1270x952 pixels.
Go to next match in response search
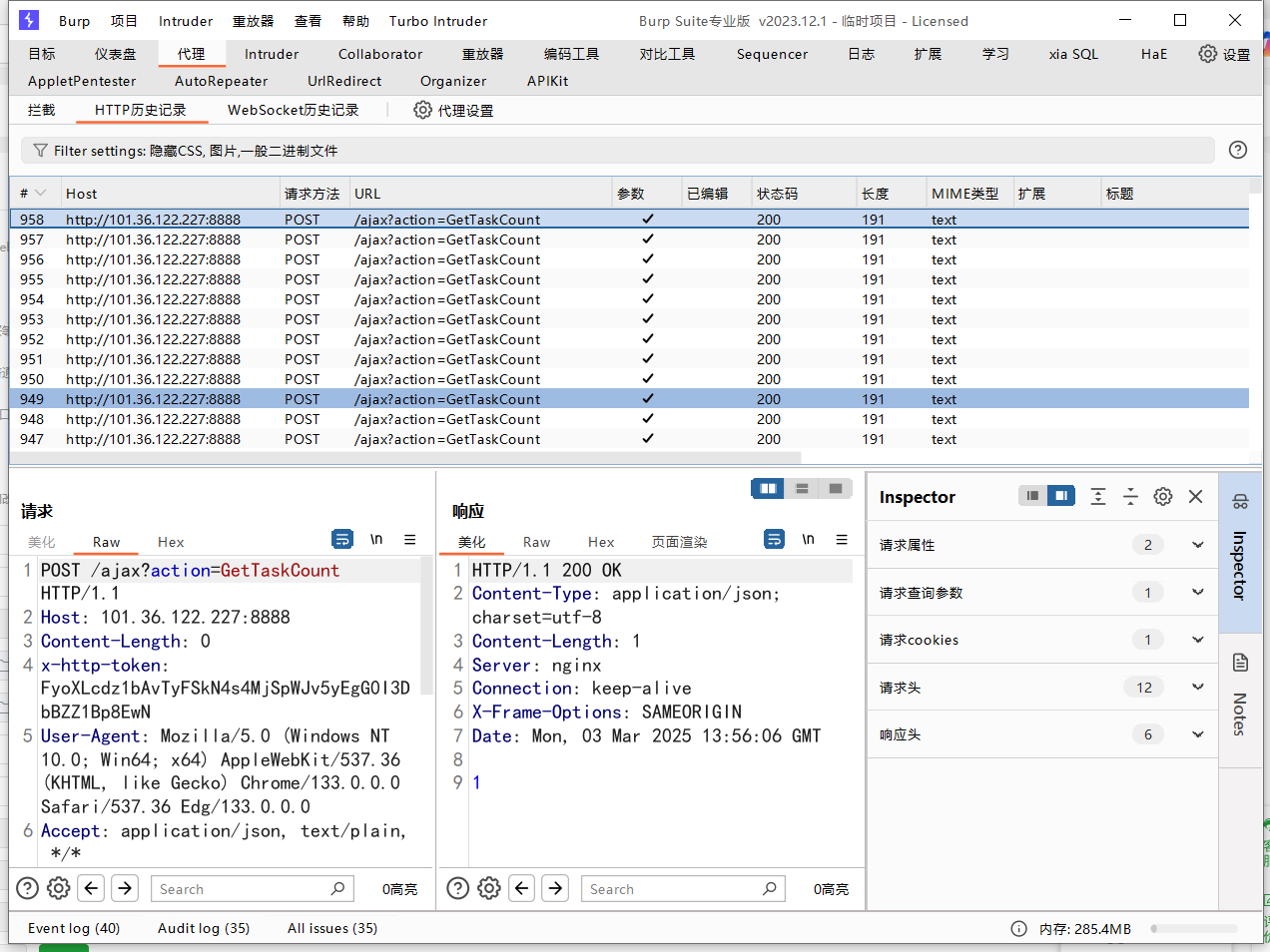tap(555, 888)
